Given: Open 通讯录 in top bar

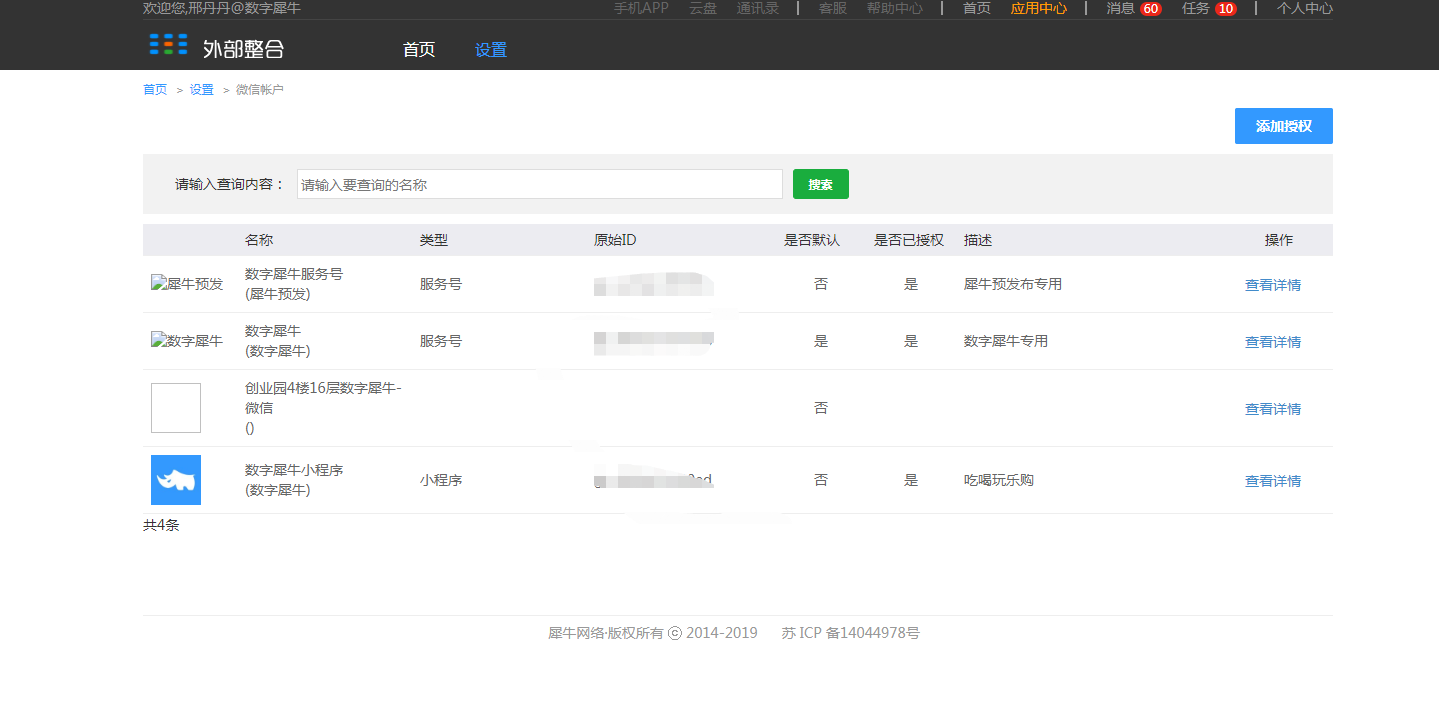Looking at the screenshot, I should [x=758, y=8].
